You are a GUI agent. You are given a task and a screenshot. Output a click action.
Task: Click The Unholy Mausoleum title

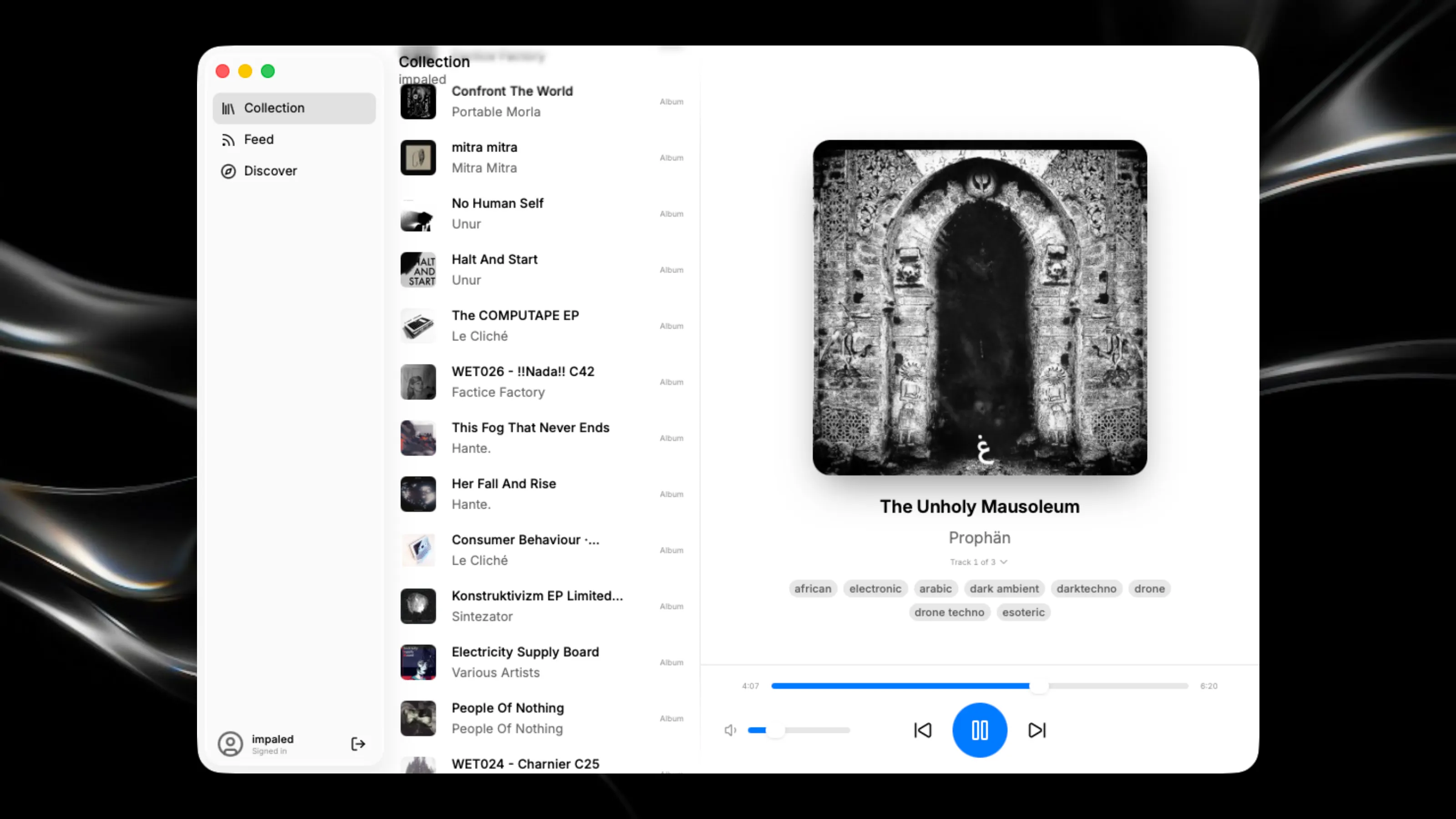[x=980, y=506]
